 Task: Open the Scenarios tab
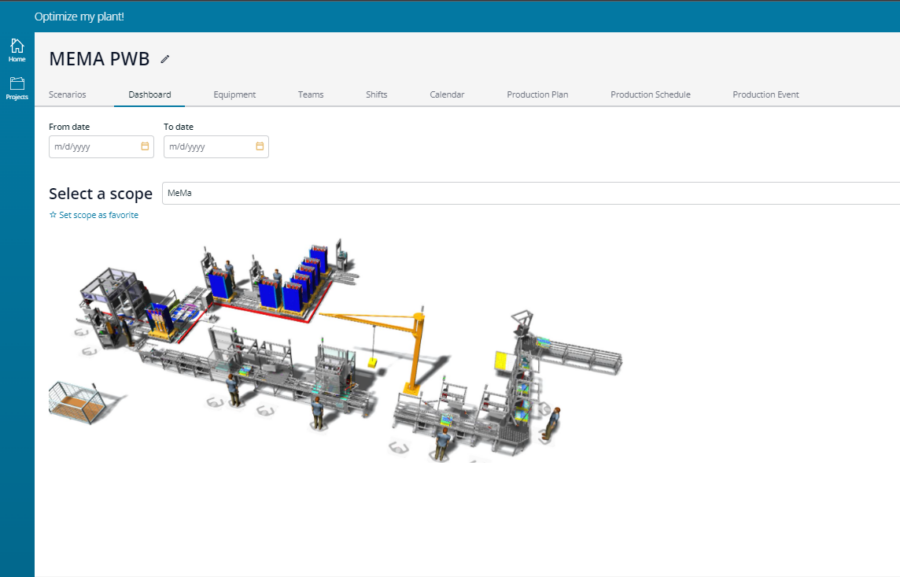[x=68, y=94]
